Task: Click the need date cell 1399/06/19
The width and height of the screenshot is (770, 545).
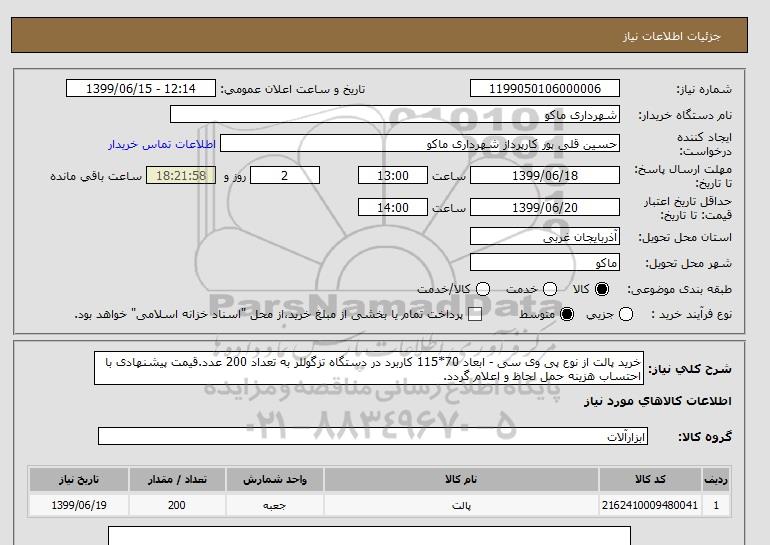Action: point(79,505)
